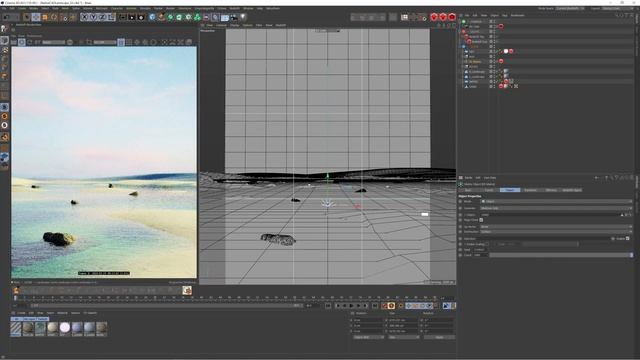Viewport: 640px width, 360px height.
Task: Click the distant dark rock in the wireframe viewport
Action: click(x=361, y=190)
